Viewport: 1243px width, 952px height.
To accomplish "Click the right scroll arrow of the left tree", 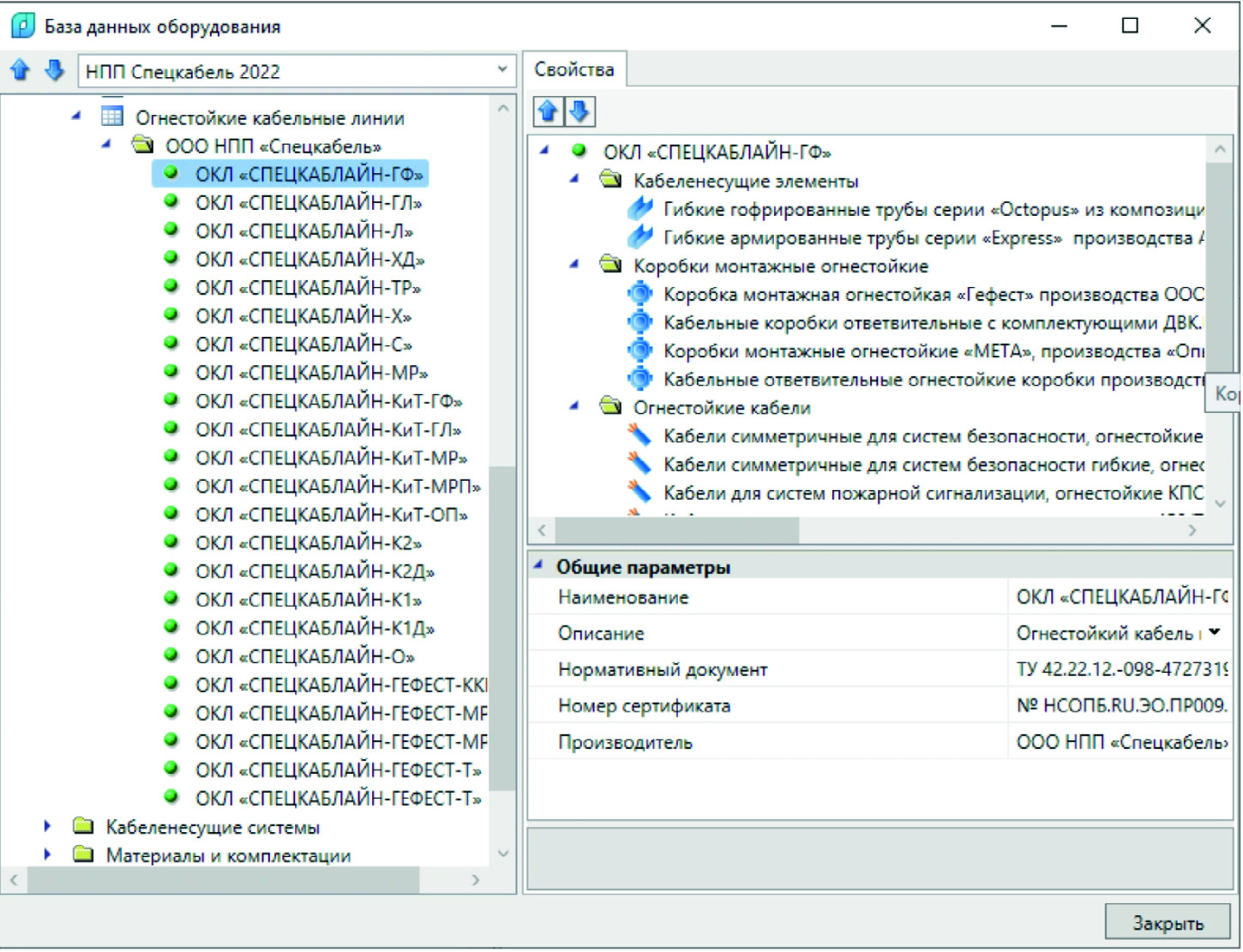I will (x=476, y=880).
